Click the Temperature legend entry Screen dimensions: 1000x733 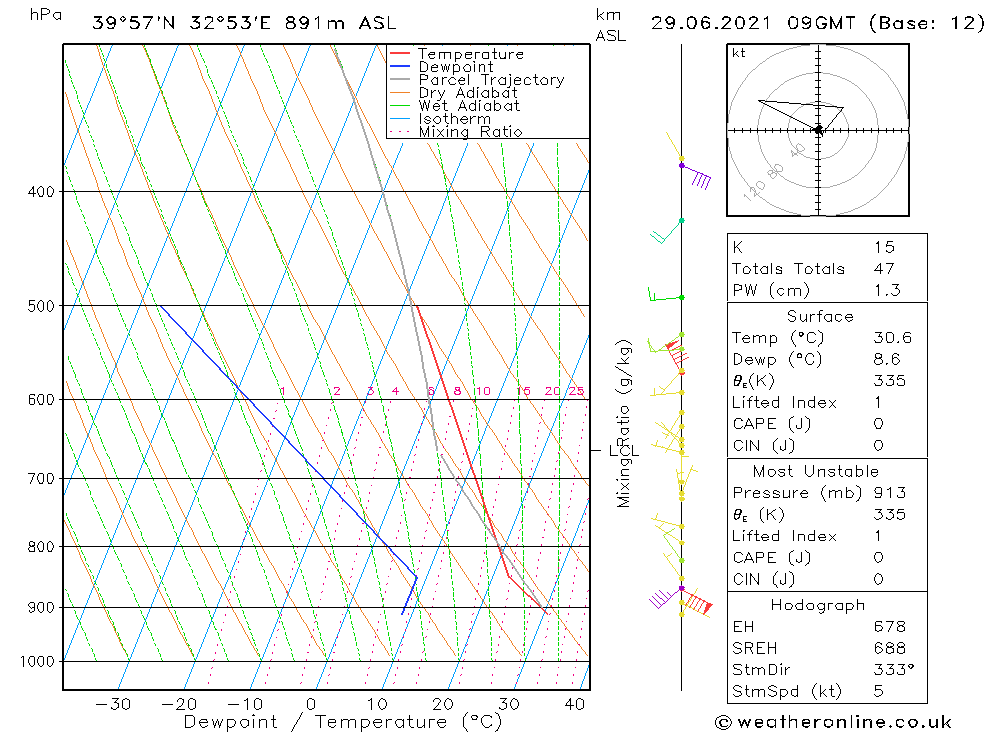(x=471, y=54)
